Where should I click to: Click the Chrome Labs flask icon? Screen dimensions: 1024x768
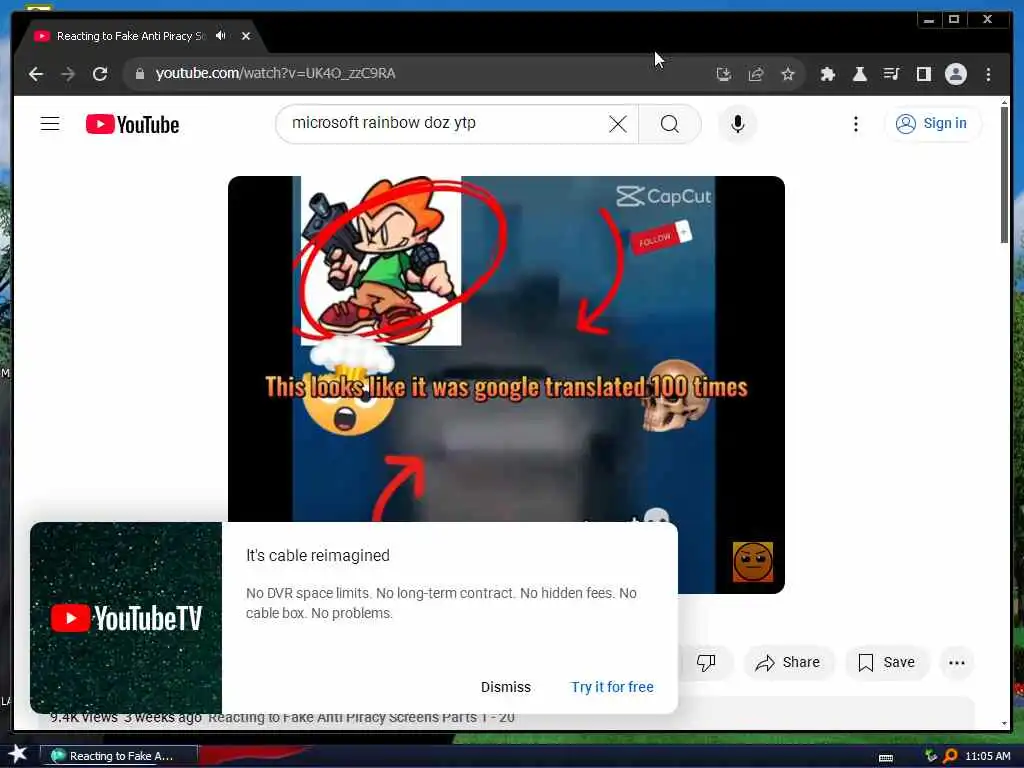pos(859,74)
